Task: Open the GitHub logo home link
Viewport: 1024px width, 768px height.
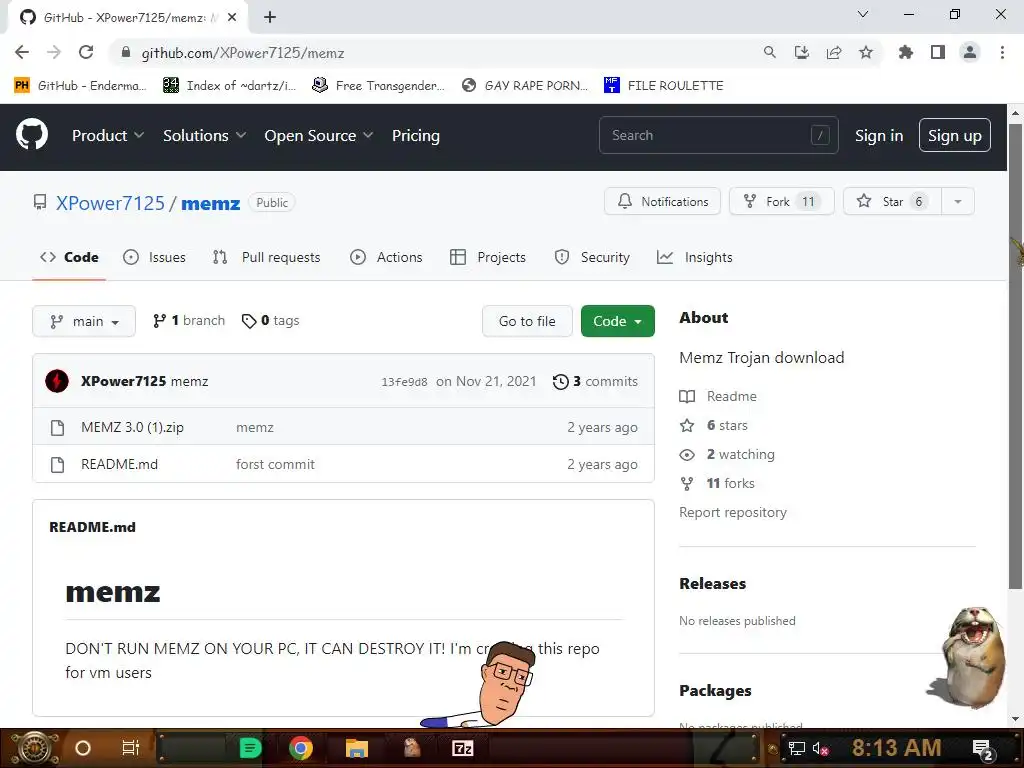Action: coord(32,135)
